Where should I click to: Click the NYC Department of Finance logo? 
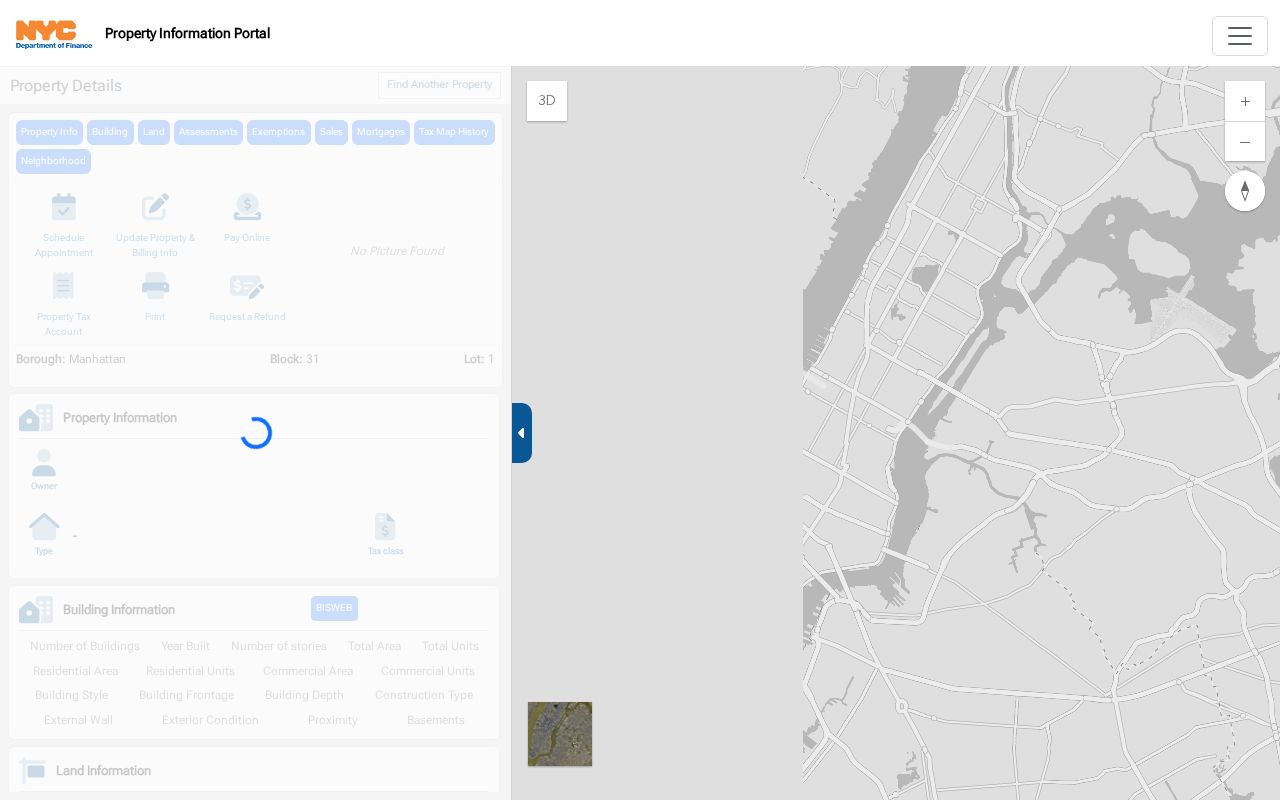tap(54, 34)
